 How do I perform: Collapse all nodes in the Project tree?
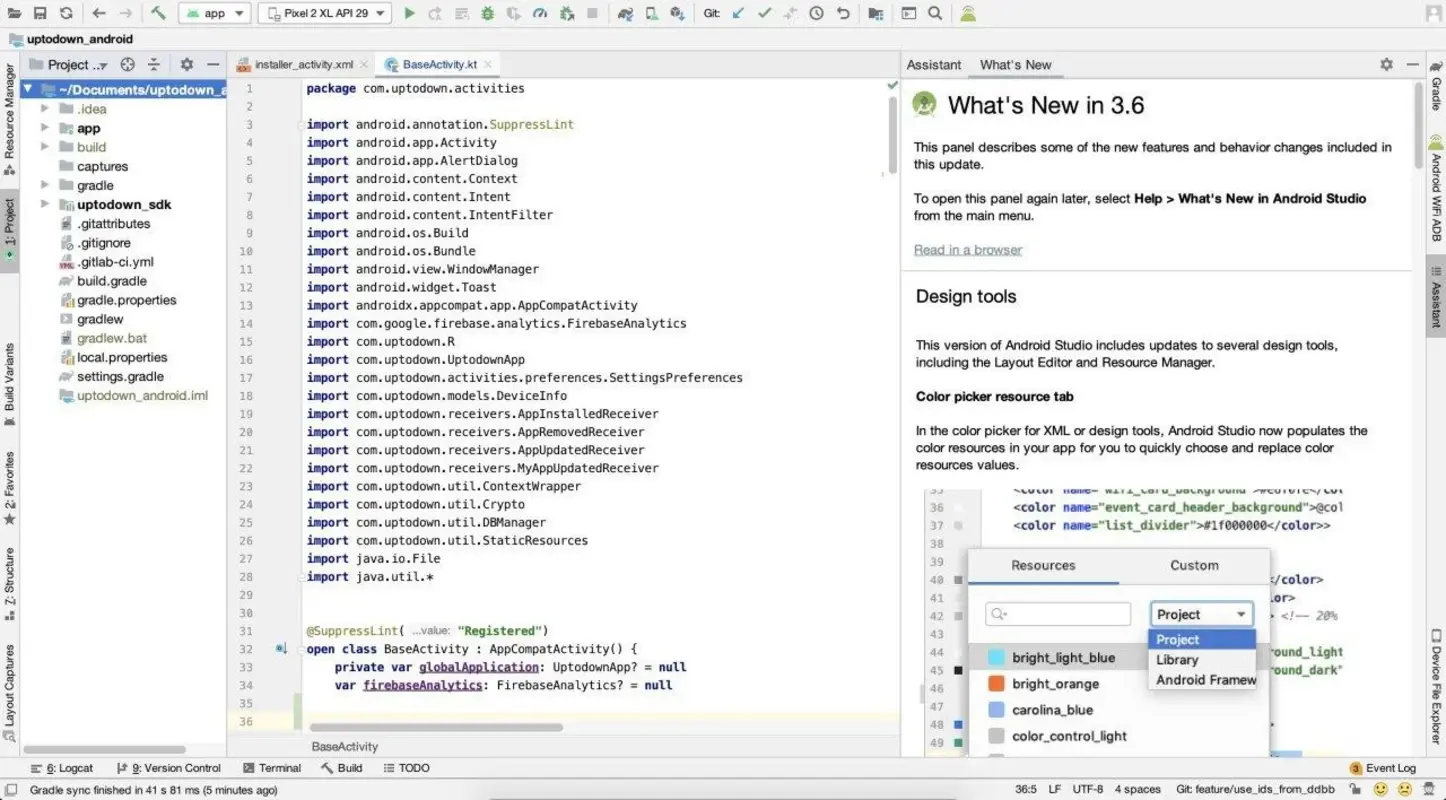[x=152, y=64]
